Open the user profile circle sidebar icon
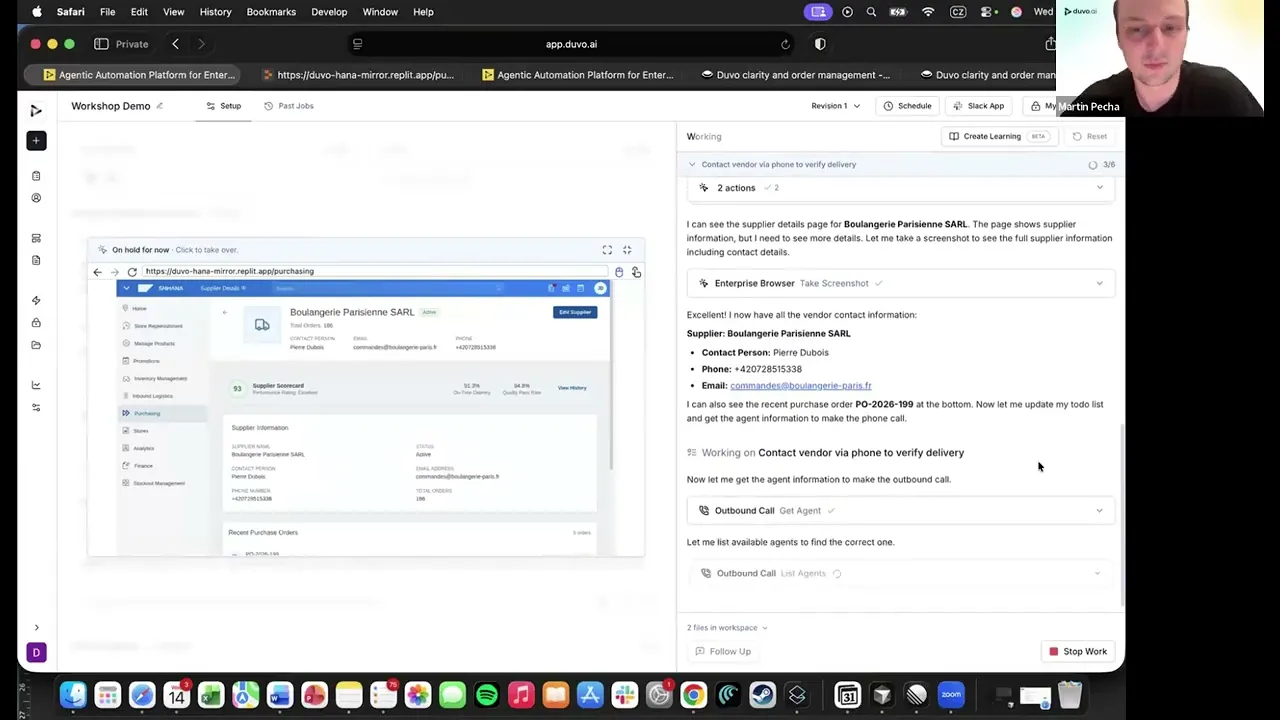Viewport: 1280px width, 720px height. [x=36, y=198]
